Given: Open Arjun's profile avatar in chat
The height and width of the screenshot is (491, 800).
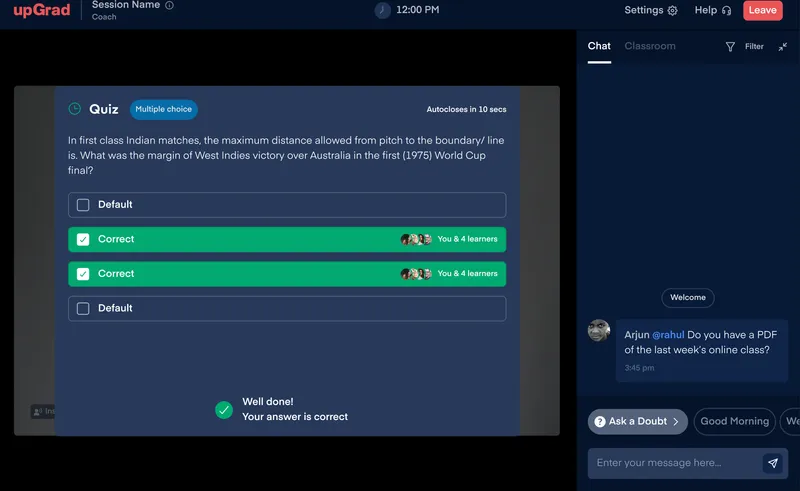Looking at the screenshot, I should pos(599,331).
